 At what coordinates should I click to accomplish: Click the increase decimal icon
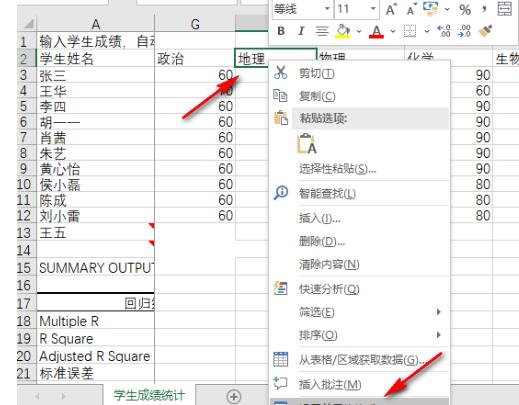[x=444, y=31]
